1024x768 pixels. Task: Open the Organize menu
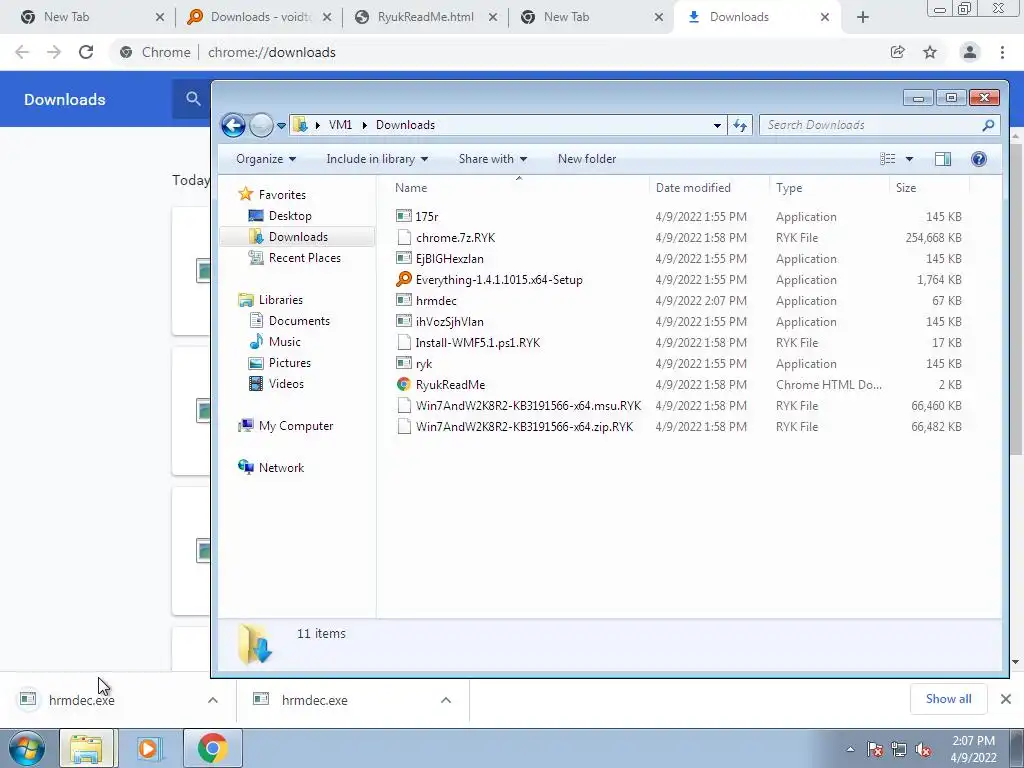266,159
